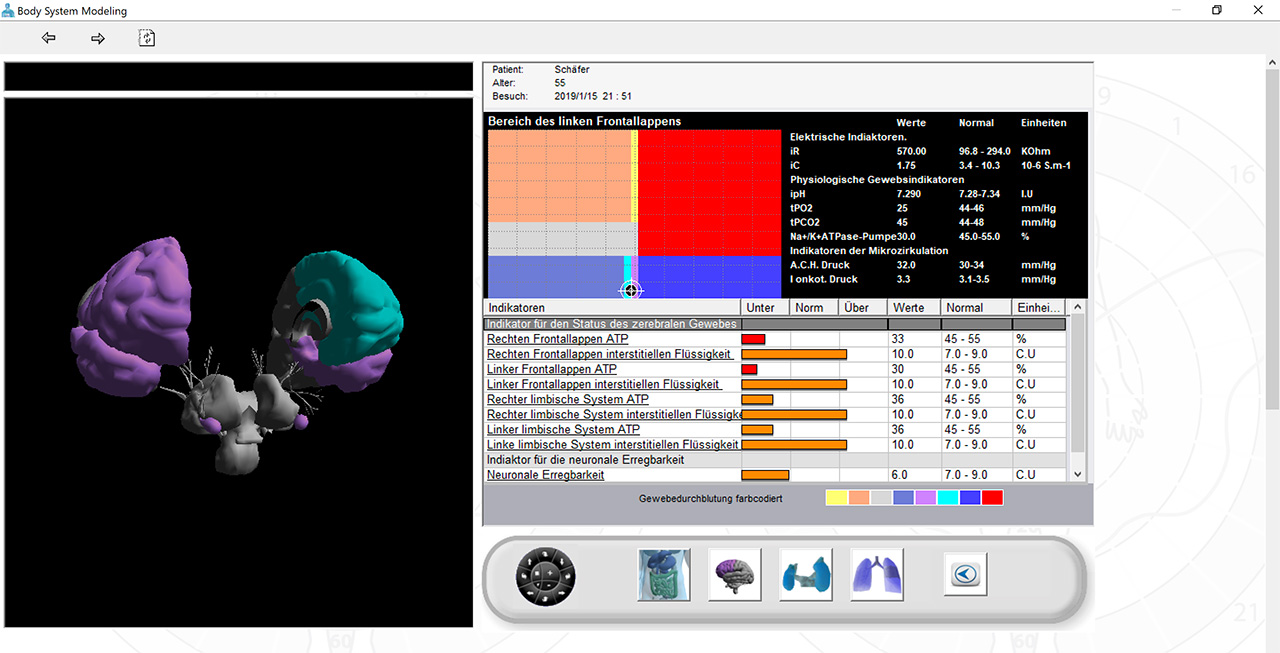This screenshot has height=653, width=1280.
Task: Open Rechten Frontallappen ATP link
Action: pos(557,340)
